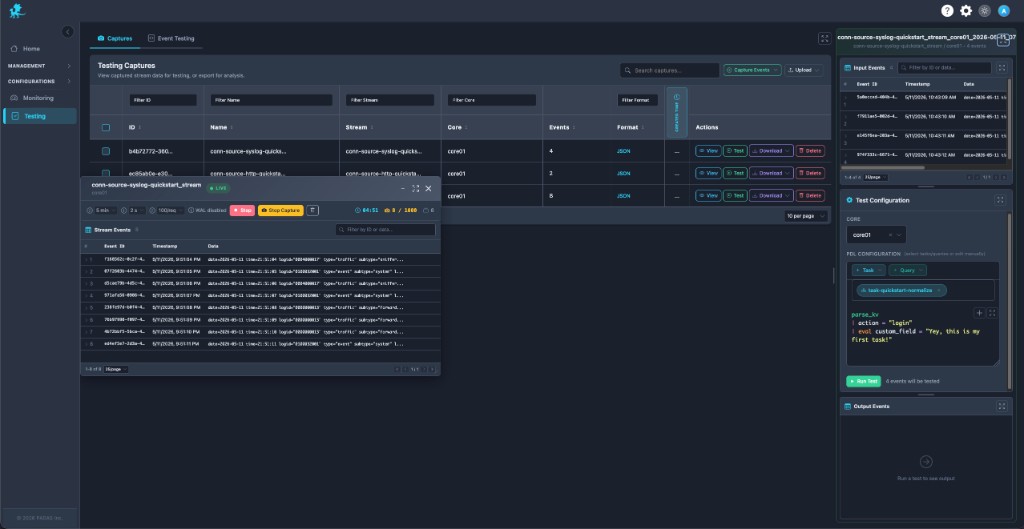The width and height of the screenshot is (1024, 529).
Task: Open the Capture Events dropdown
Action: pyautogui.click(x=752, y=70)
